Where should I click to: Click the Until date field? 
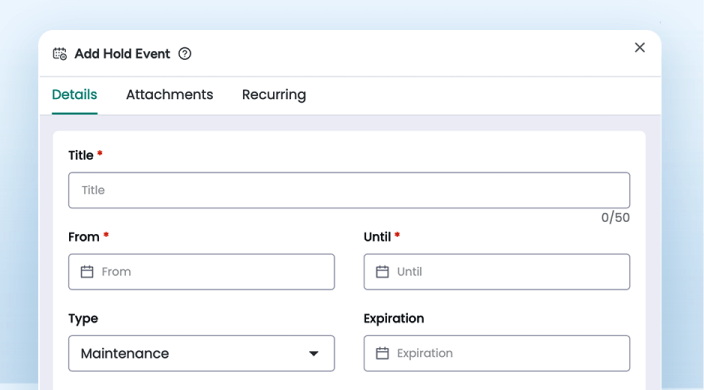497,272
